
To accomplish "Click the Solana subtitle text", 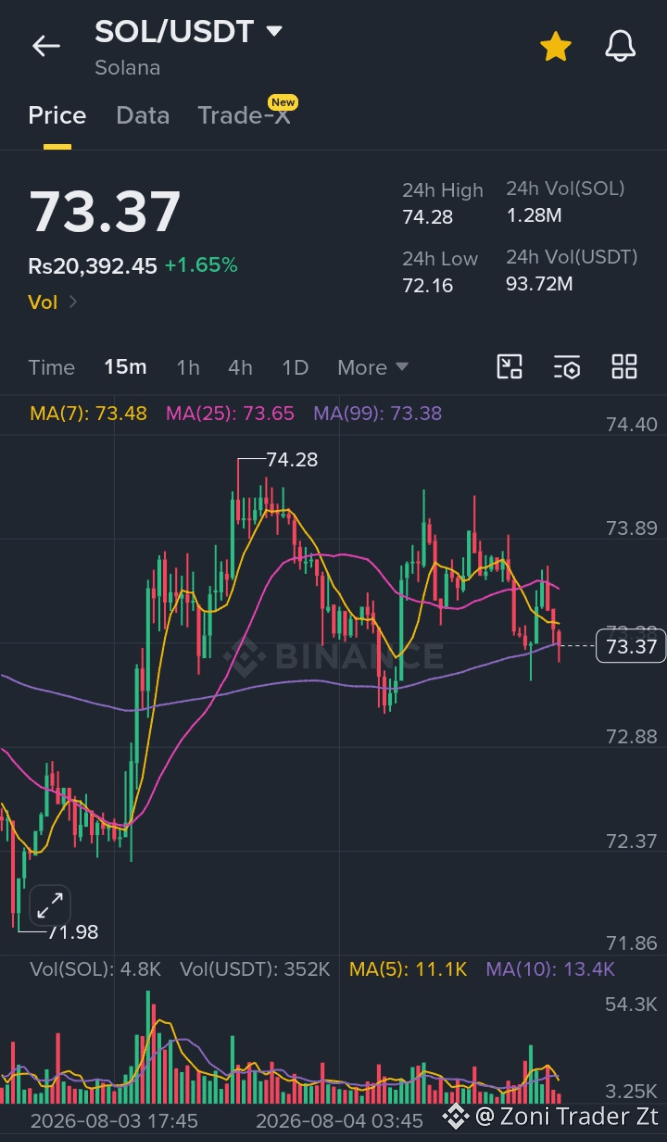I will tap(127, 68).
